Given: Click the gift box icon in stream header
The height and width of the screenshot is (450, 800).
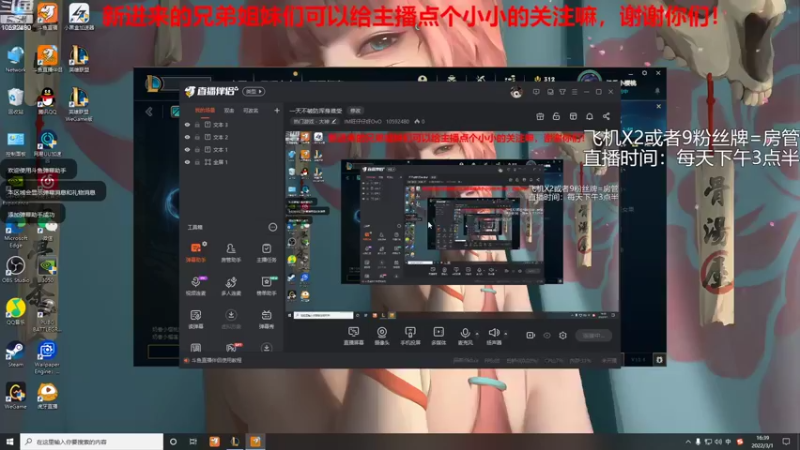Looking at the screenshot, I should pos(540,116).
